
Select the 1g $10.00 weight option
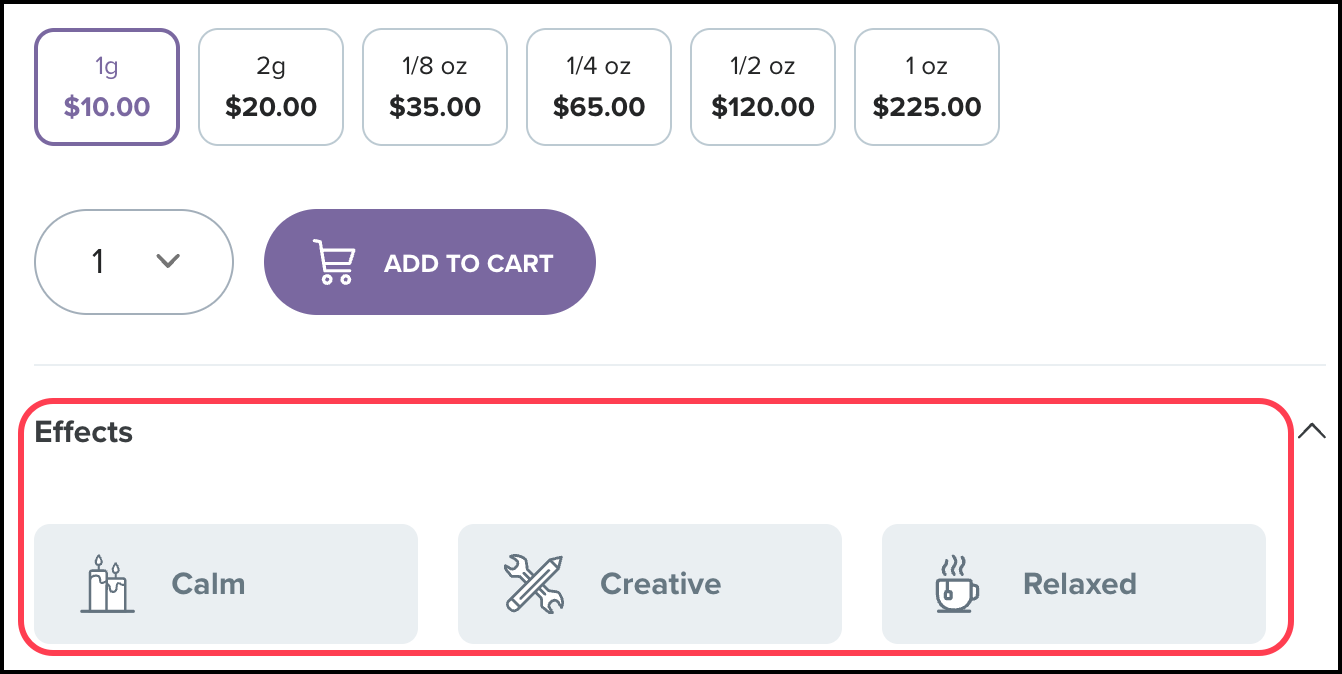[106, 86]
